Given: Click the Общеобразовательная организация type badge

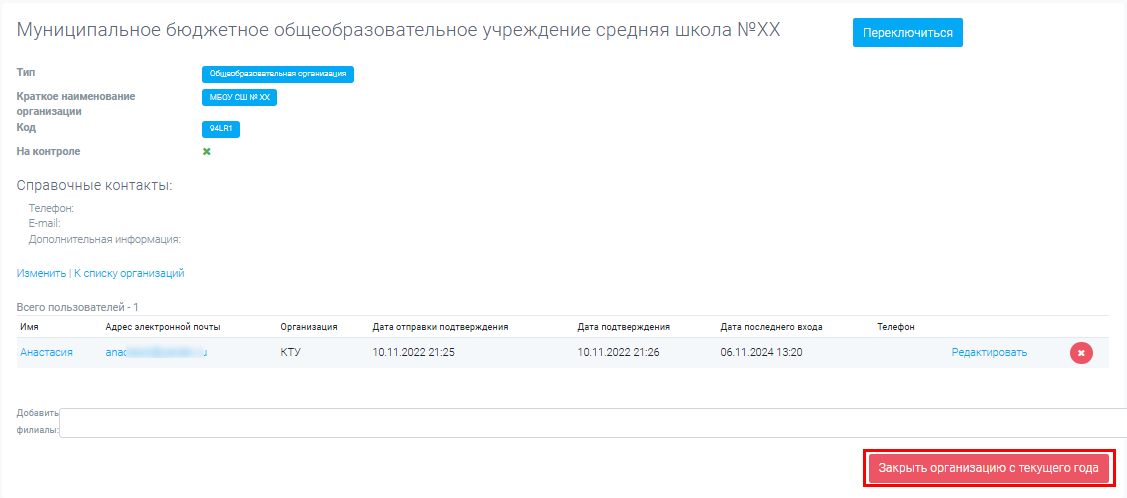Looking at the screenshot, I should point(277,74).
